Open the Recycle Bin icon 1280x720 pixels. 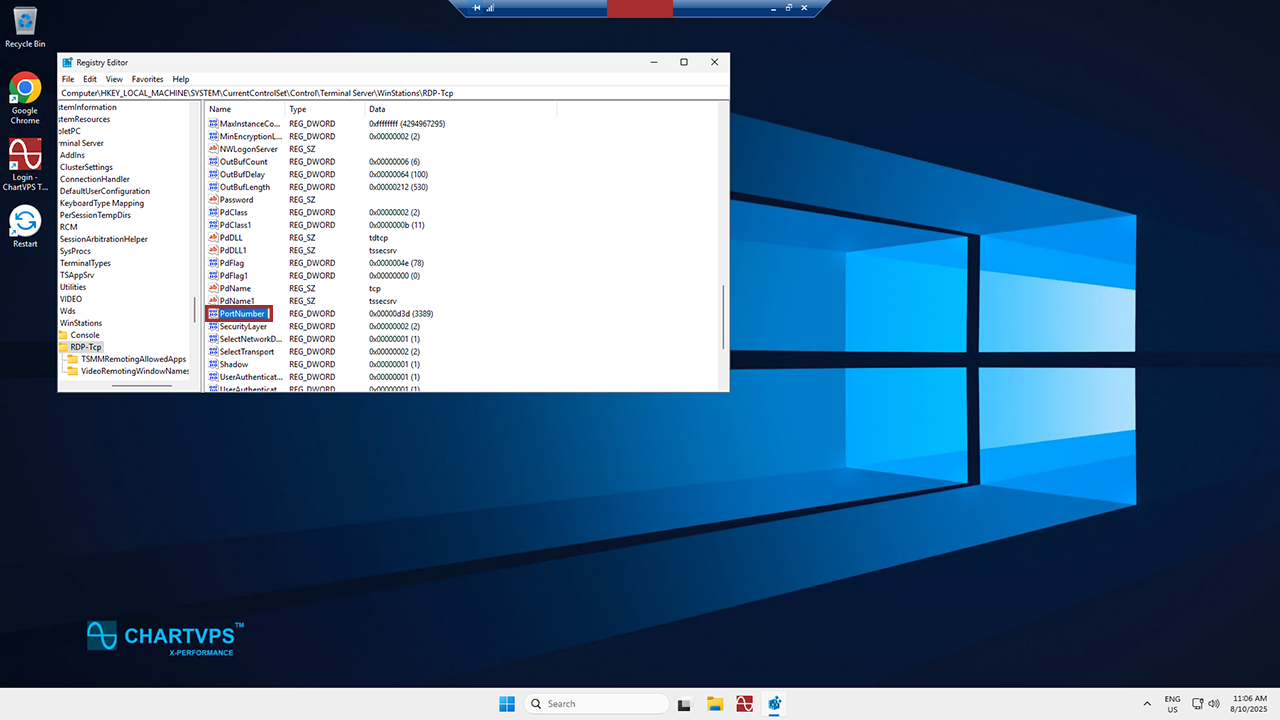25,22
